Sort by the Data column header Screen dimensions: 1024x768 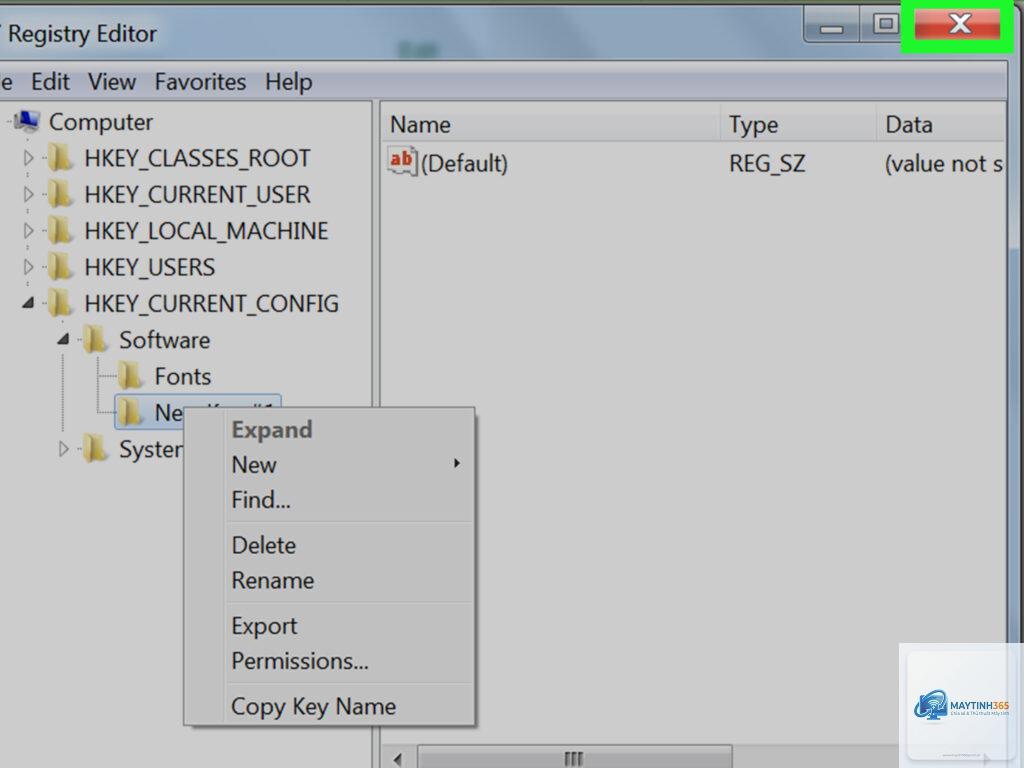[941, 124]
